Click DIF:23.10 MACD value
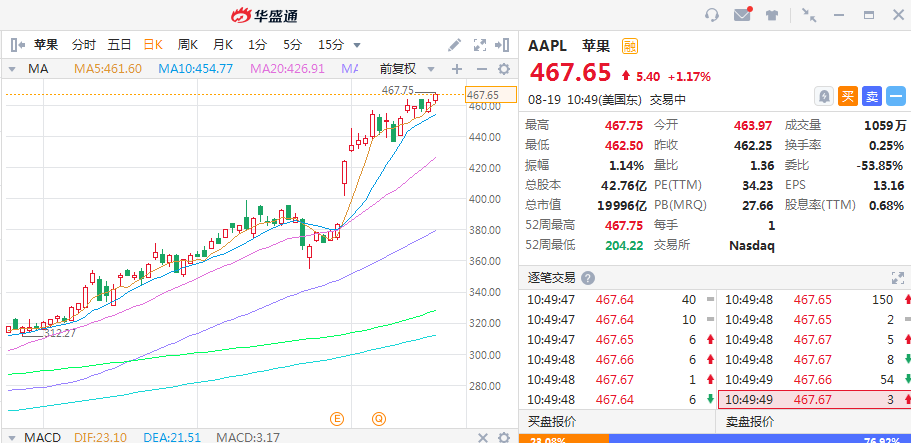This screenshot has height=443, width=911. (100, 437)
